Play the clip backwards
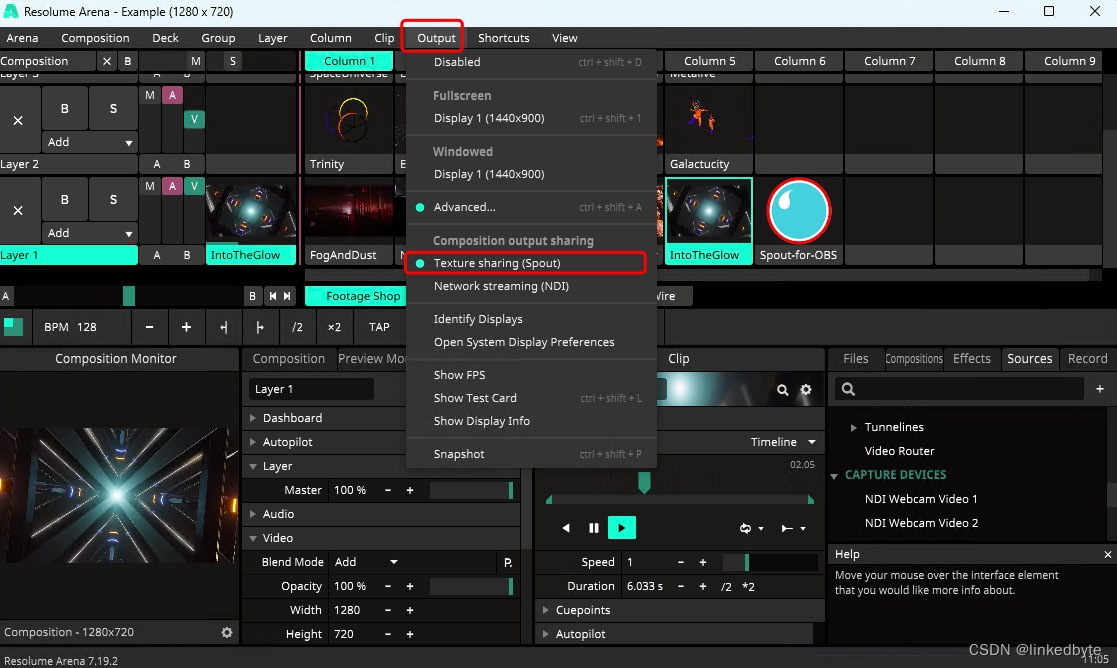Viewport: 1117px width, 668px height. (566, 528)
